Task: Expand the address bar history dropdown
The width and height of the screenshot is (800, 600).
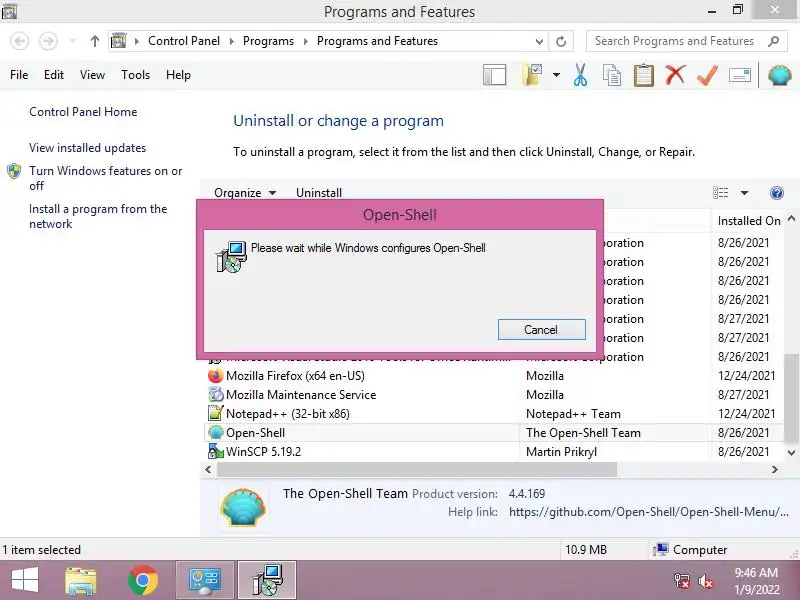Action: (x=539, y=41)
